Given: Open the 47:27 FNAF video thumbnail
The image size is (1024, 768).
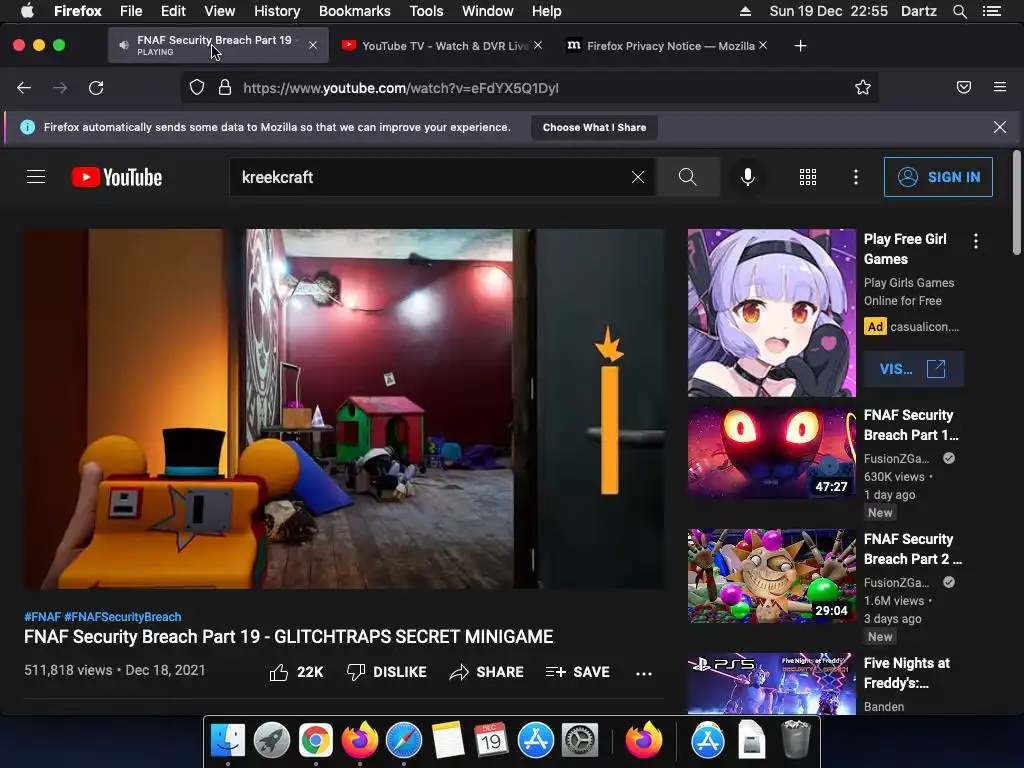Looking at the screenshot, I should pyautogui.click(x=771, y=452).
